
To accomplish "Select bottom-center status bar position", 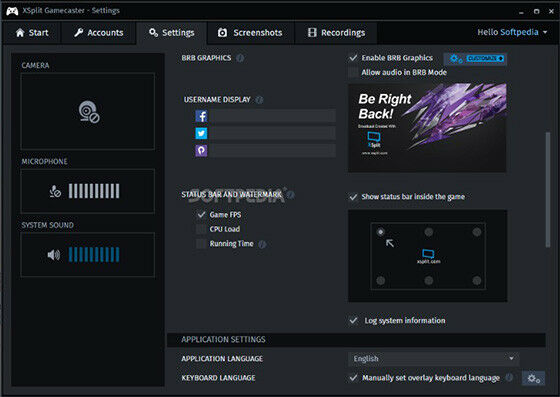I will (x=429, y=281).
